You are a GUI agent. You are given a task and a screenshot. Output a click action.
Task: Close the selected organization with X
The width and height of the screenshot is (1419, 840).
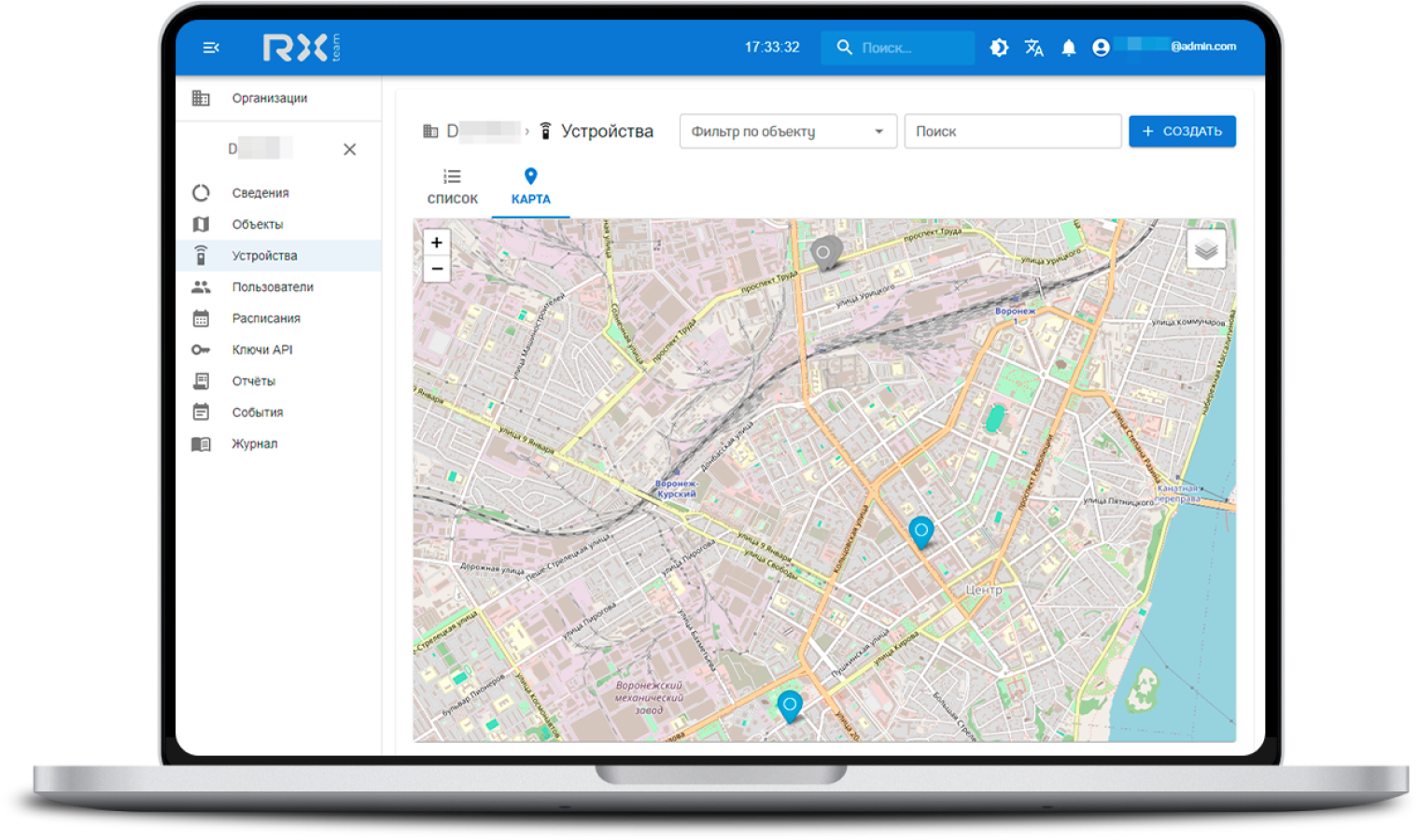click(349, 149)
